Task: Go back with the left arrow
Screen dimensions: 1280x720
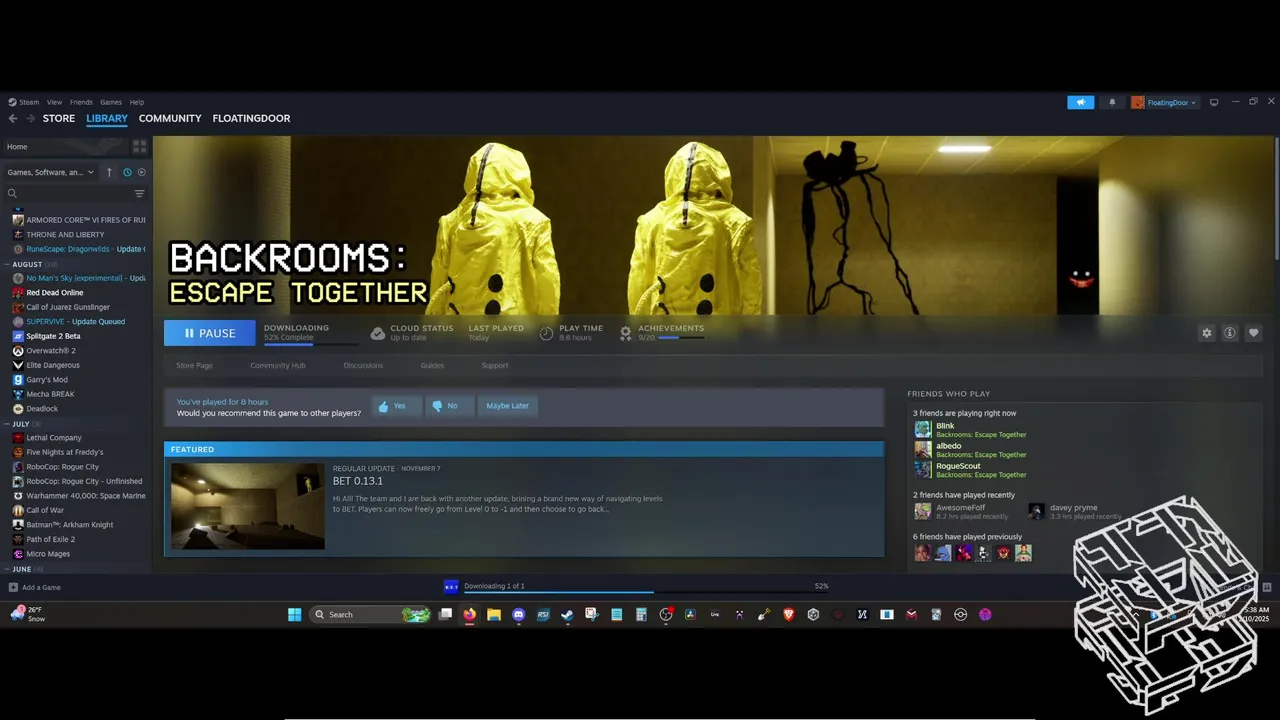Action: [x=13, y=118]
